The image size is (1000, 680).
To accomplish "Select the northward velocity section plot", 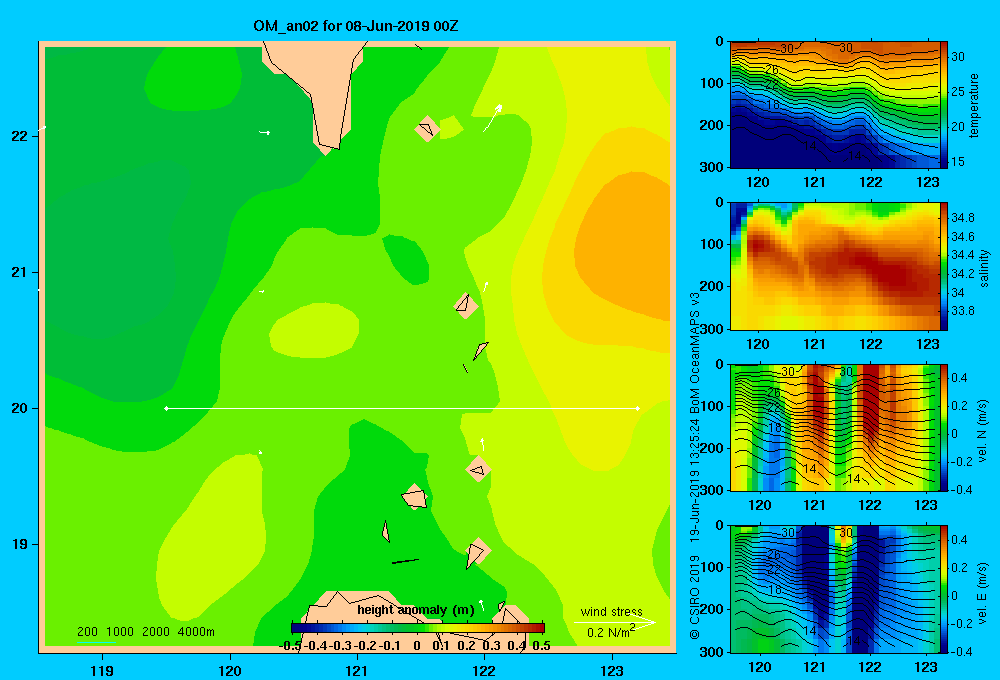I will [x=834, y=428].
